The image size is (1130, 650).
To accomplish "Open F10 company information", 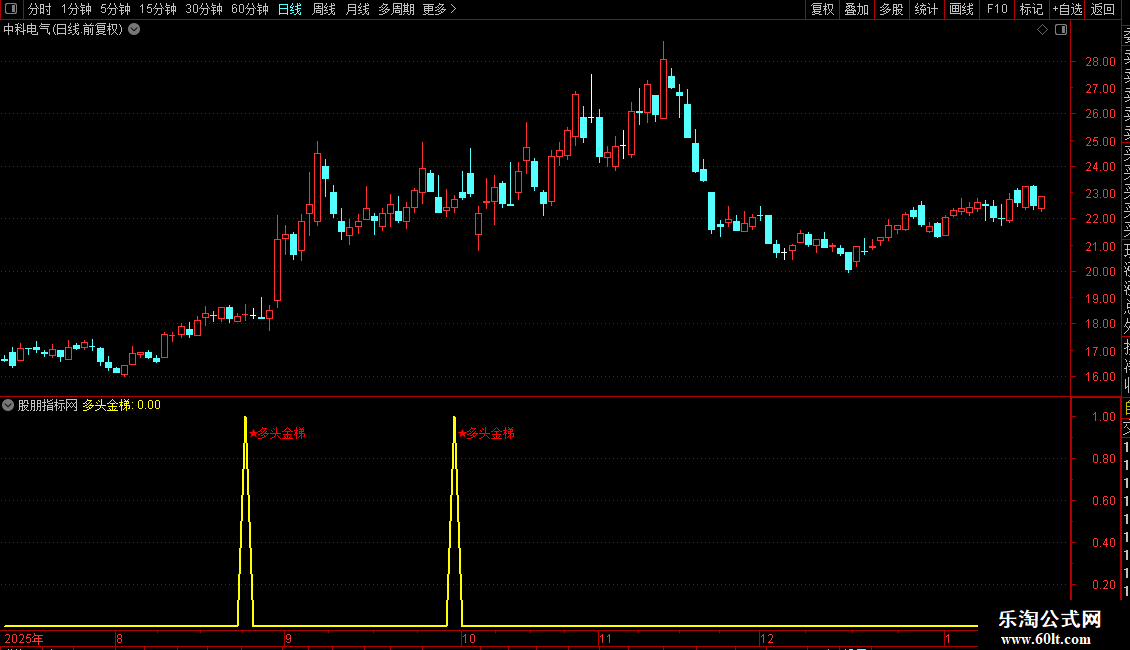I will point(997,9).
